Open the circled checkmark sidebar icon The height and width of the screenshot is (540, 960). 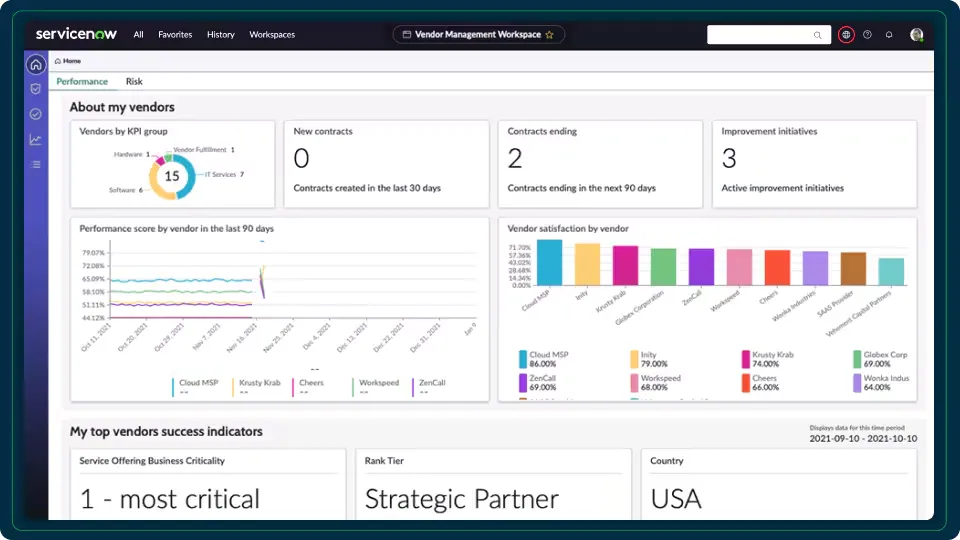[x=36, y=114]
